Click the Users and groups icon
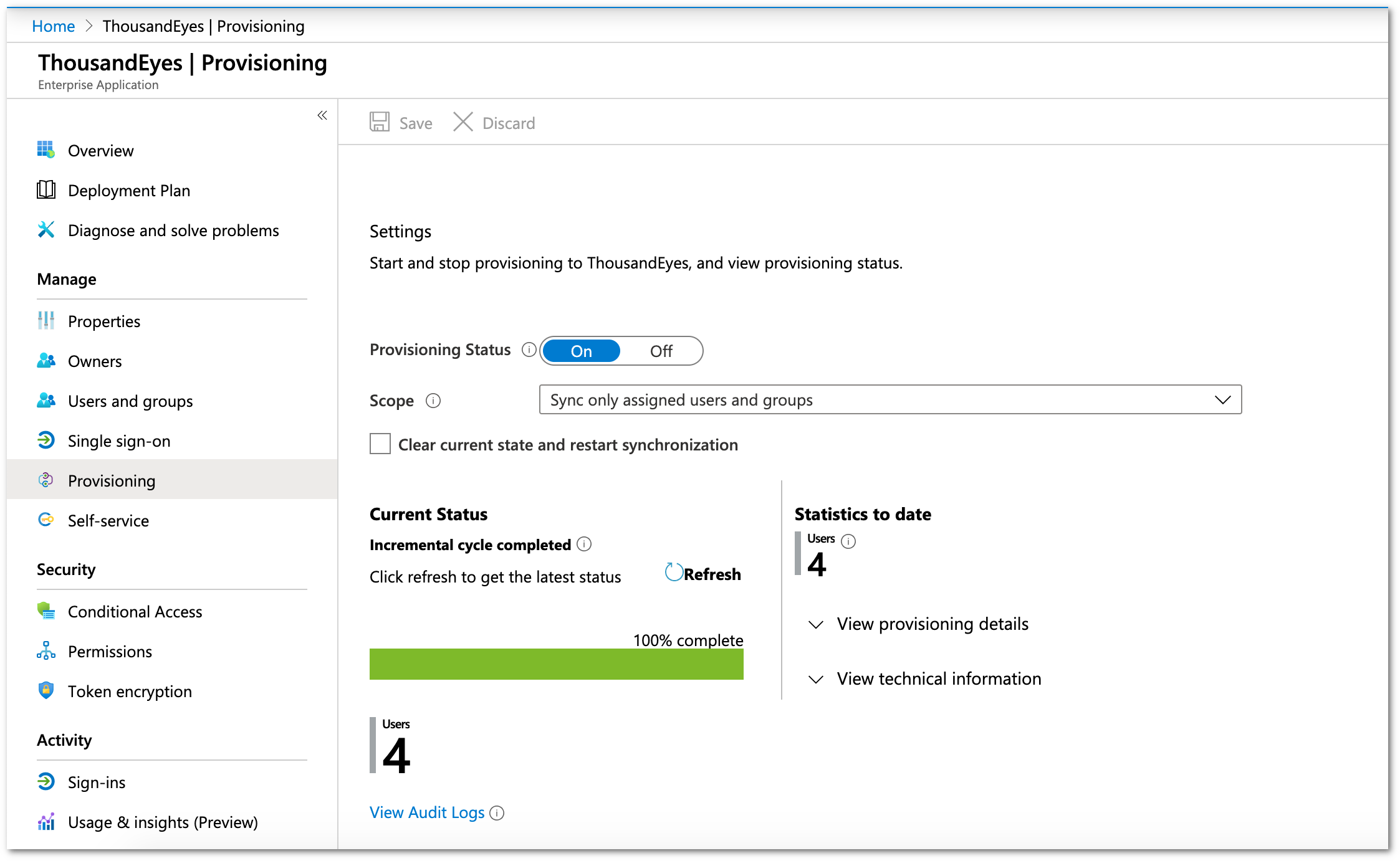The width and height of the screenshot is (1400, 861). click(x=46, y=400)
